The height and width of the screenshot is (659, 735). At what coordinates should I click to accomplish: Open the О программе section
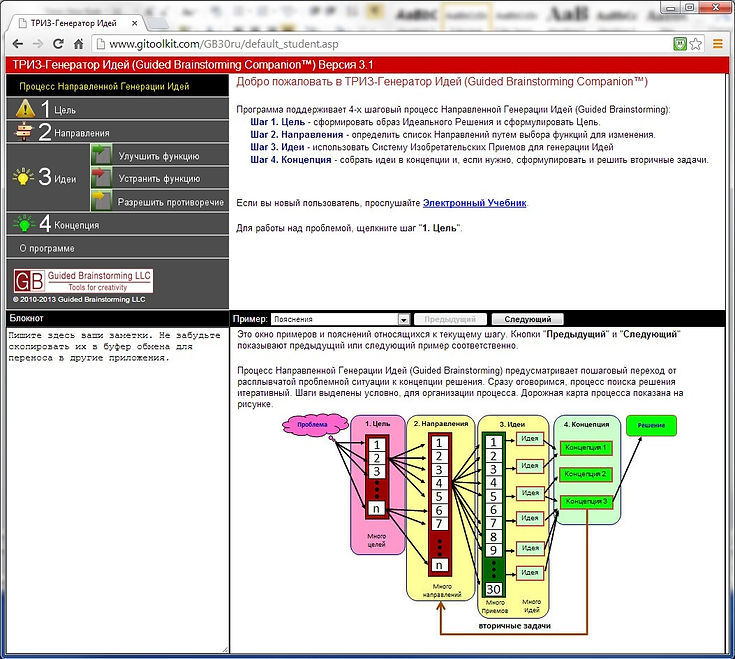(118, 248)
